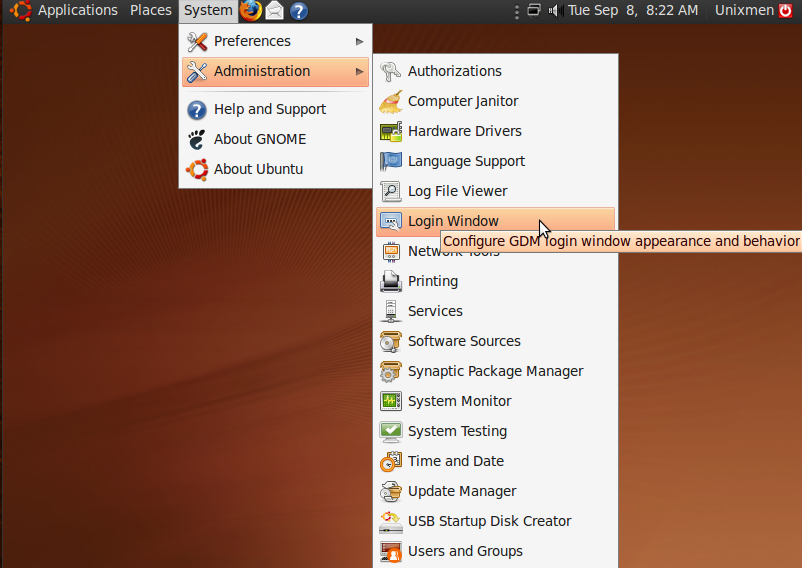
Task: Click the Administration wrench icon
Action: tap(197, 72)
